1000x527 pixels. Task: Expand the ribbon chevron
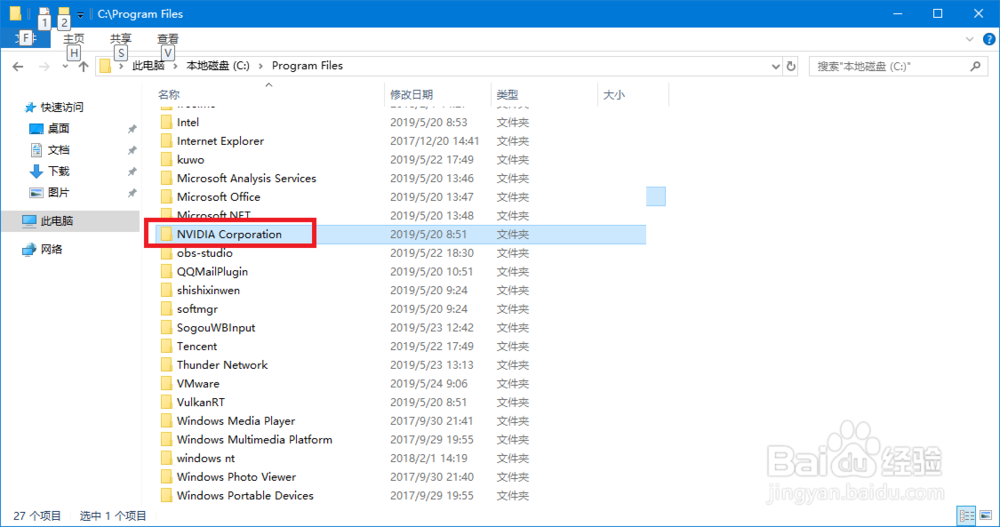(x=969, y=40)
